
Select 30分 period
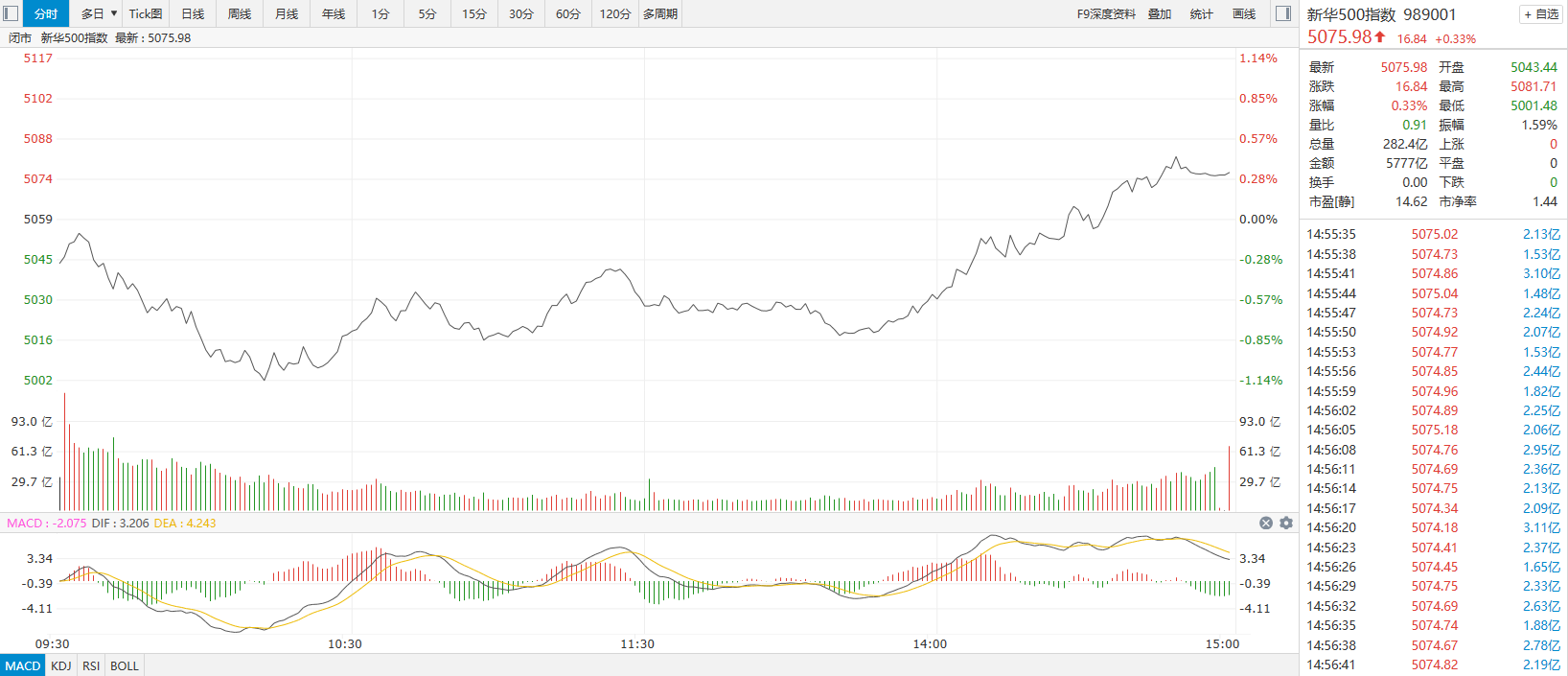pos(521,13)
